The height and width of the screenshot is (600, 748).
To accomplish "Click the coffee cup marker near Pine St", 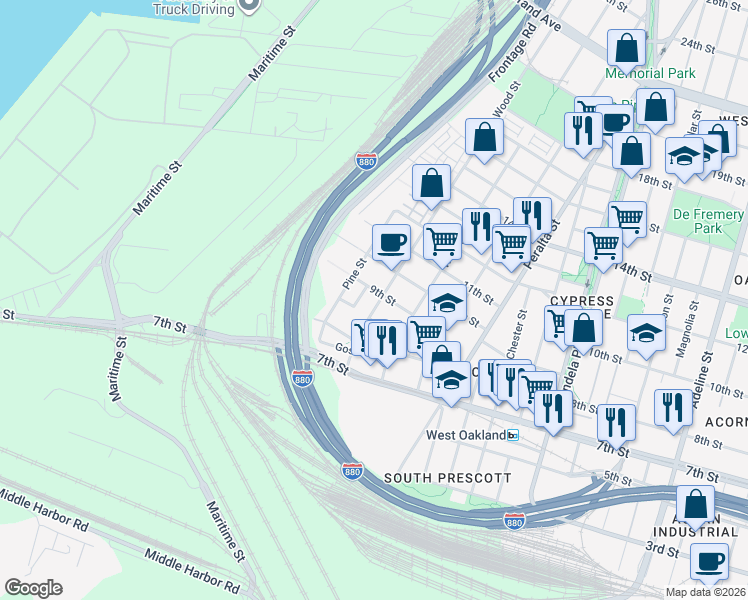I will point(391,244).
